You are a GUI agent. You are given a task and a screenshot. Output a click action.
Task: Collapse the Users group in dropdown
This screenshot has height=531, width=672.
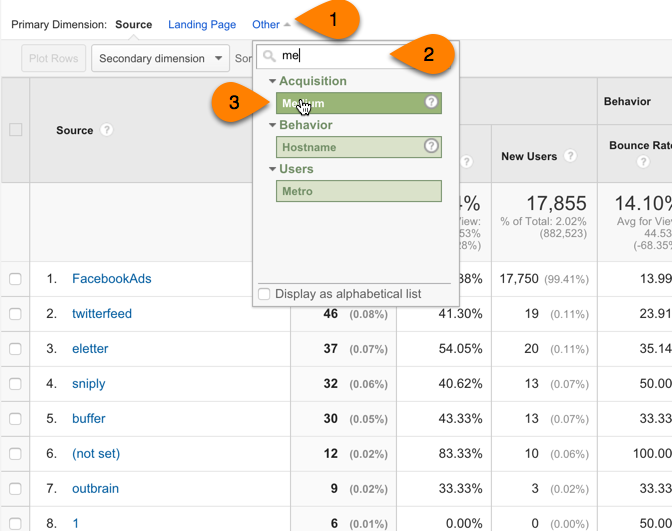273,169
